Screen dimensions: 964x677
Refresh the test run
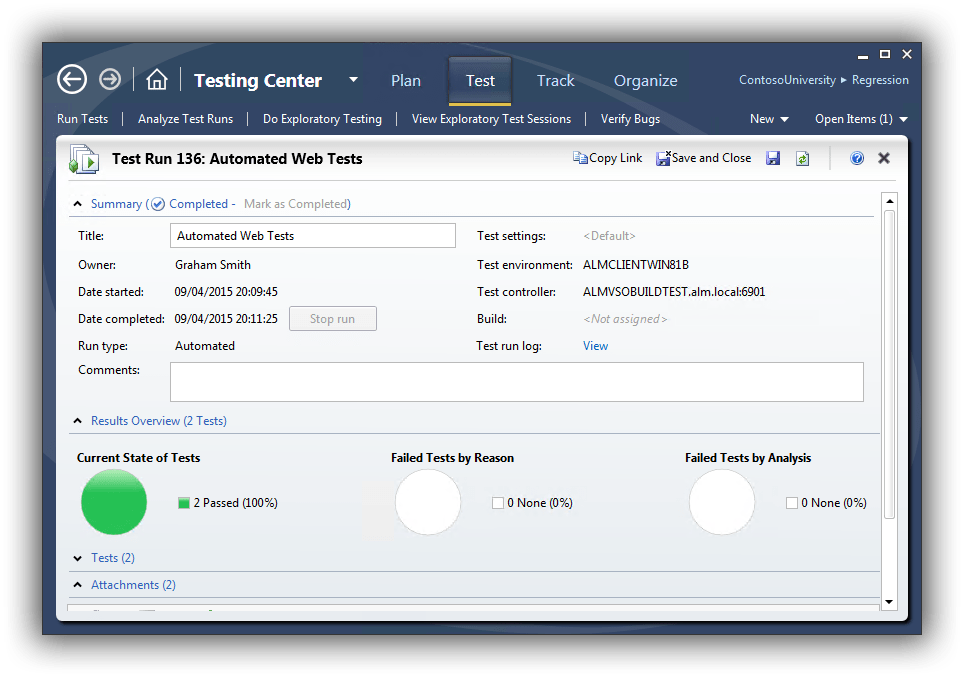tap(802, 159)
